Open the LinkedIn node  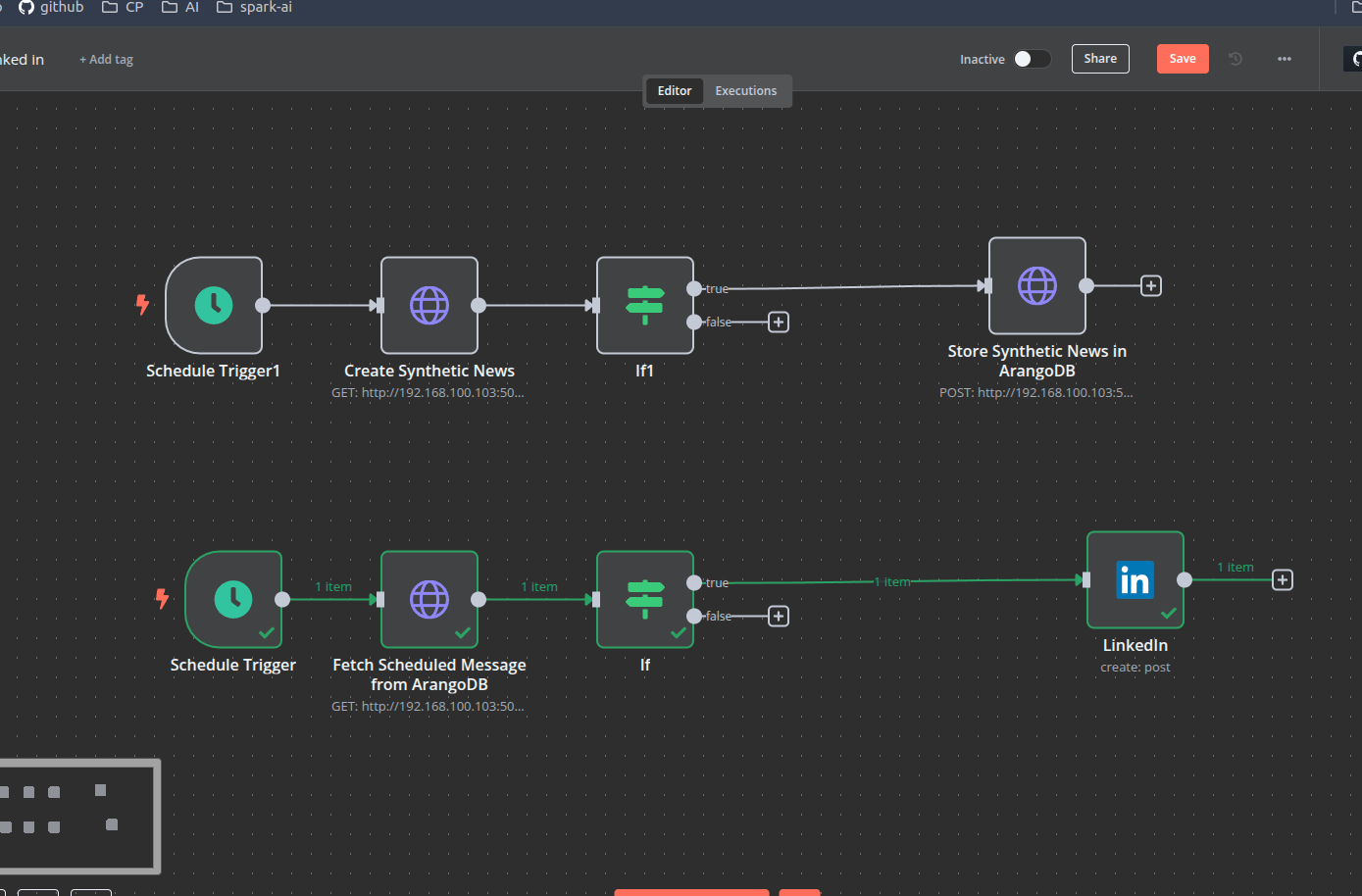point(1135,579)
